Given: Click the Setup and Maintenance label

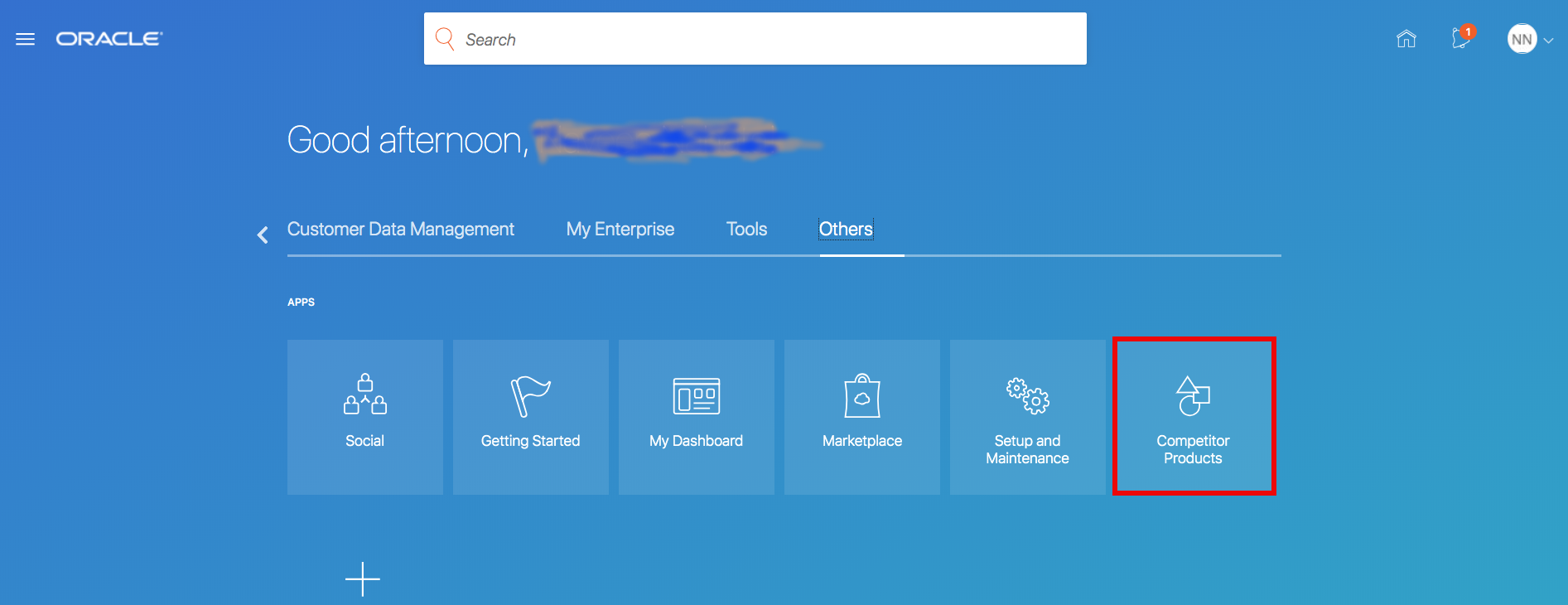Looking at the screenshot, I should [x=1028, y=449].
